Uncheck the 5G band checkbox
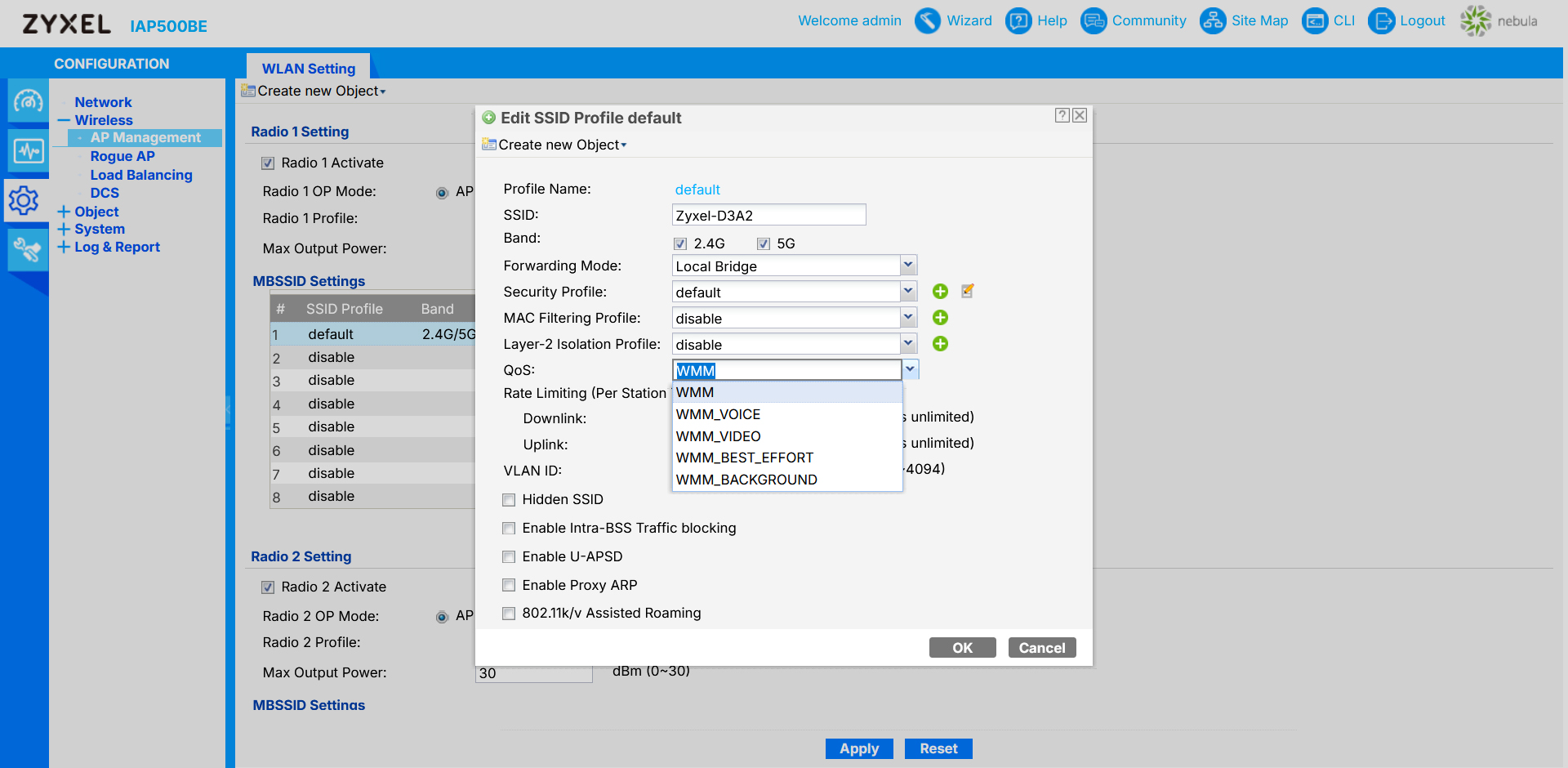Viewport: 1568px width, 768px height. (x=764, y=243)
